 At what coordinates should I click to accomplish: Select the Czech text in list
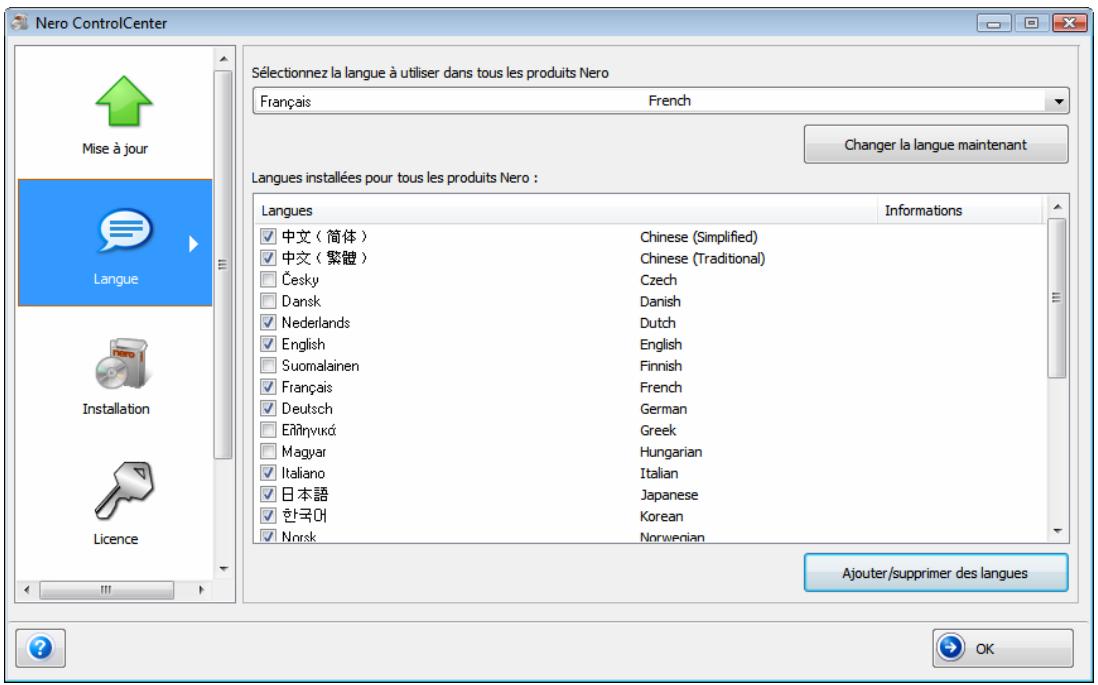[658, 280]
